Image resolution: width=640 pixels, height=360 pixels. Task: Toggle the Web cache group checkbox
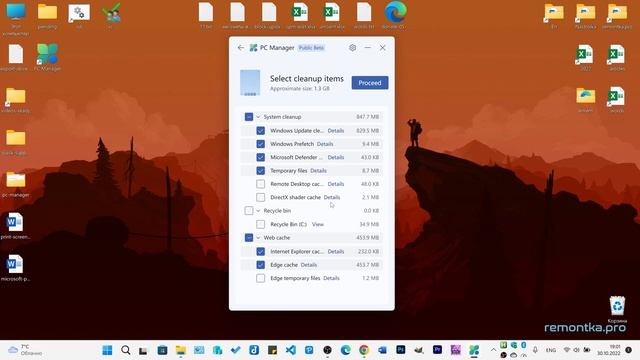[249, 238]
